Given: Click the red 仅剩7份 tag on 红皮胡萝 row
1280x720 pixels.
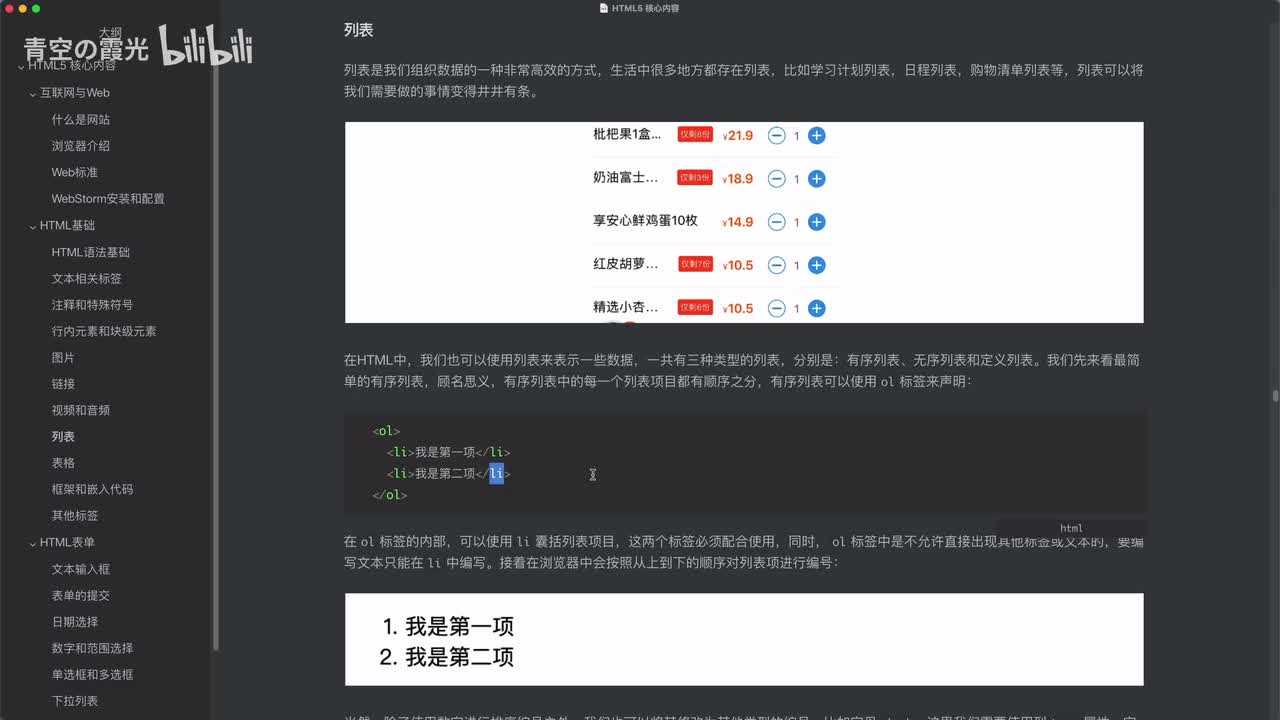Looking at the screenshot, I should click(695, 264).
